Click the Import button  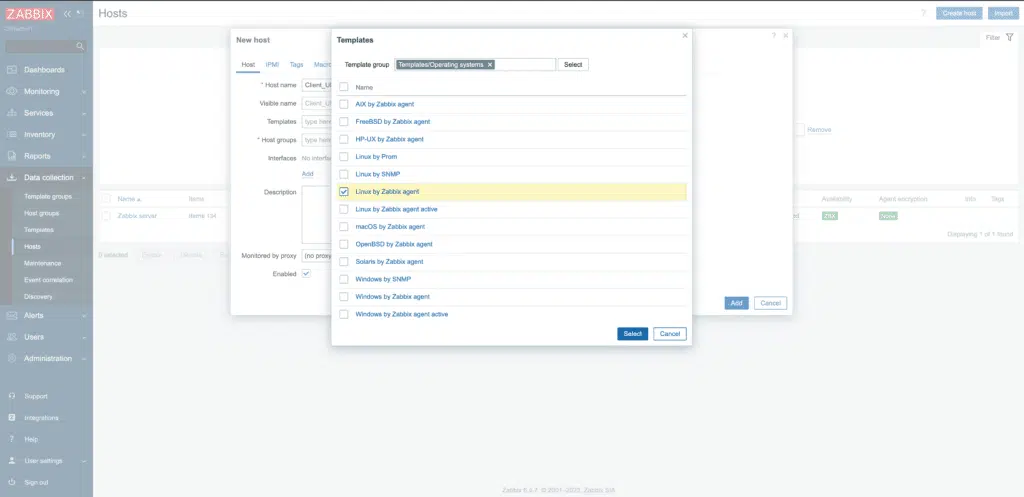tap(1003, 13)
